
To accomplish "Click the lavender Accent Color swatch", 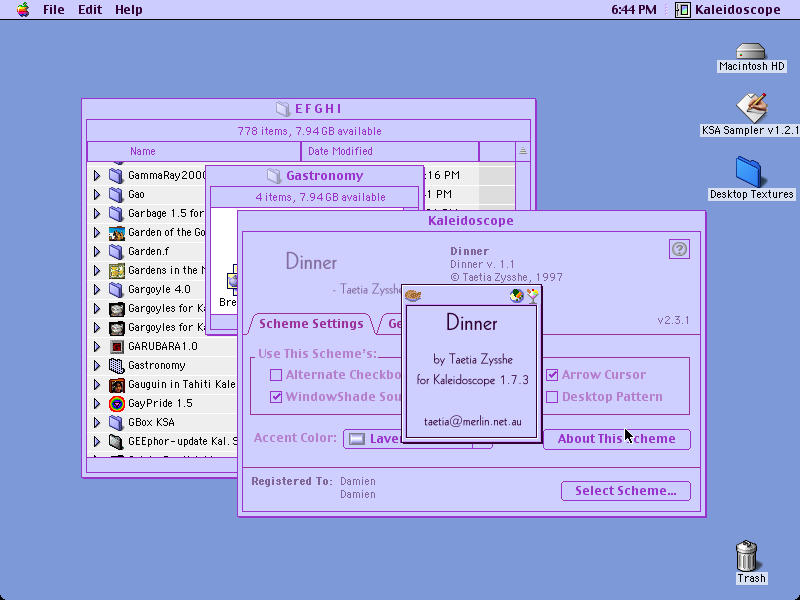I will (357, 439).
